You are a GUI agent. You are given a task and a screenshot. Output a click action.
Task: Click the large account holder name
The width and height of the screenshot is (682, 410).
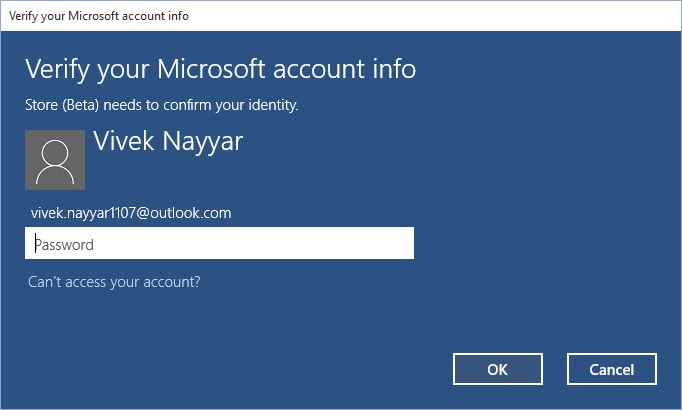pyautogui.click(x=168, y=141)
